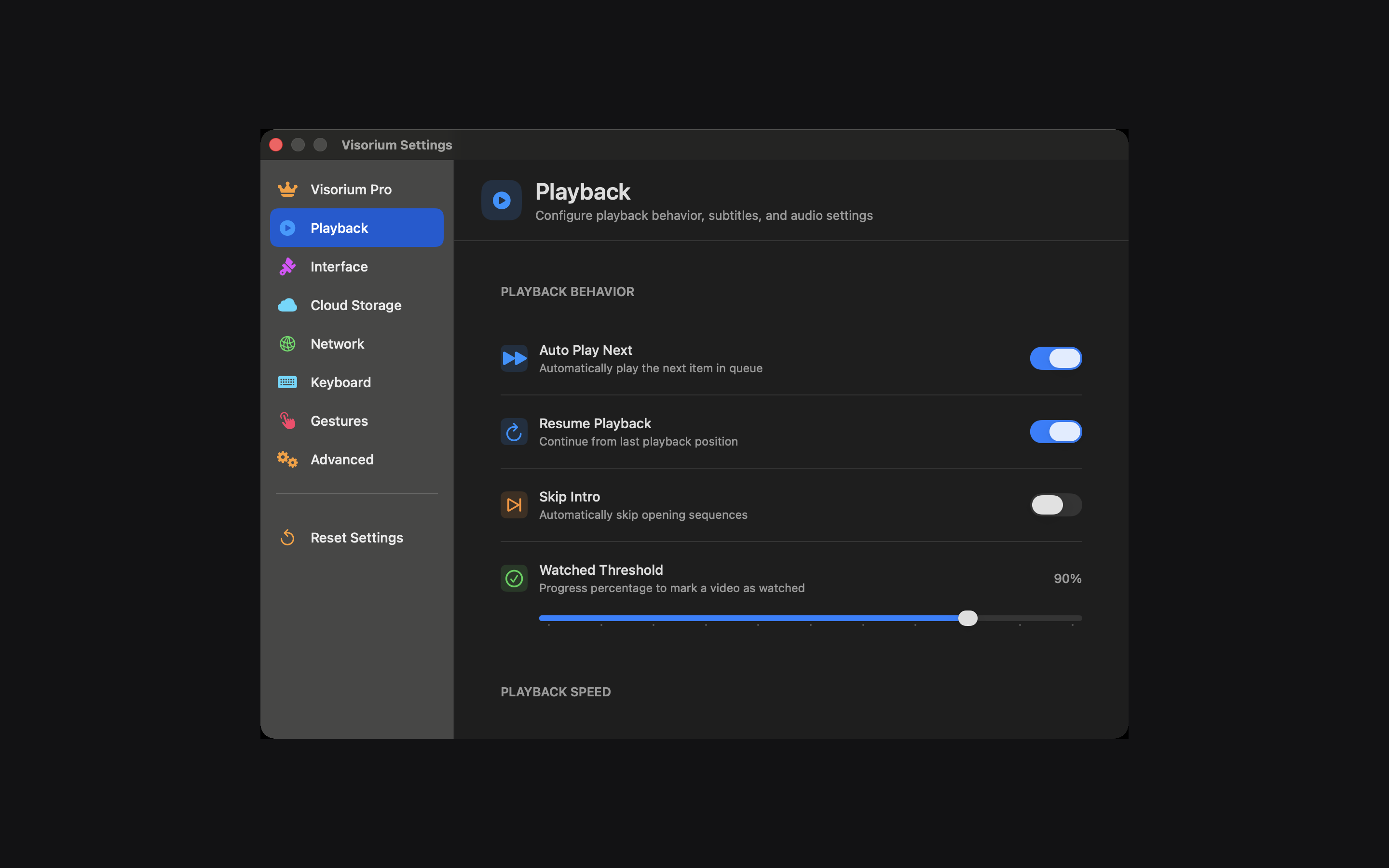
Task: Click the Advanced gears icon
Action: (x=287, y=459)
